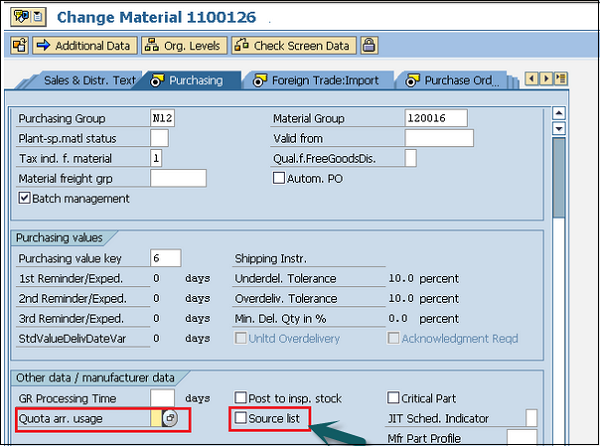Click the Shipping Instr. label

pos(271,259)
